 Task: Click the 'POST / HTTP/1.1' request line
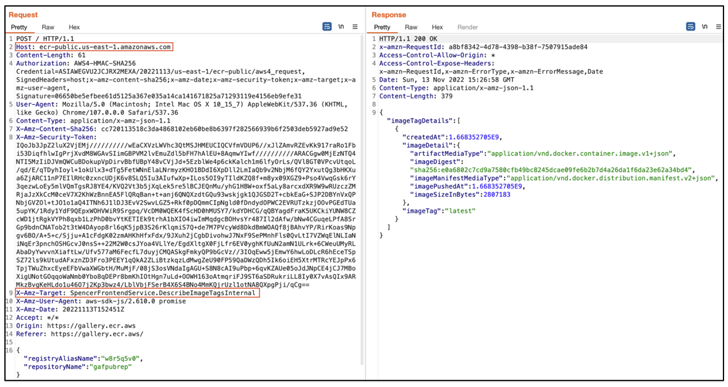coord(45,39)
